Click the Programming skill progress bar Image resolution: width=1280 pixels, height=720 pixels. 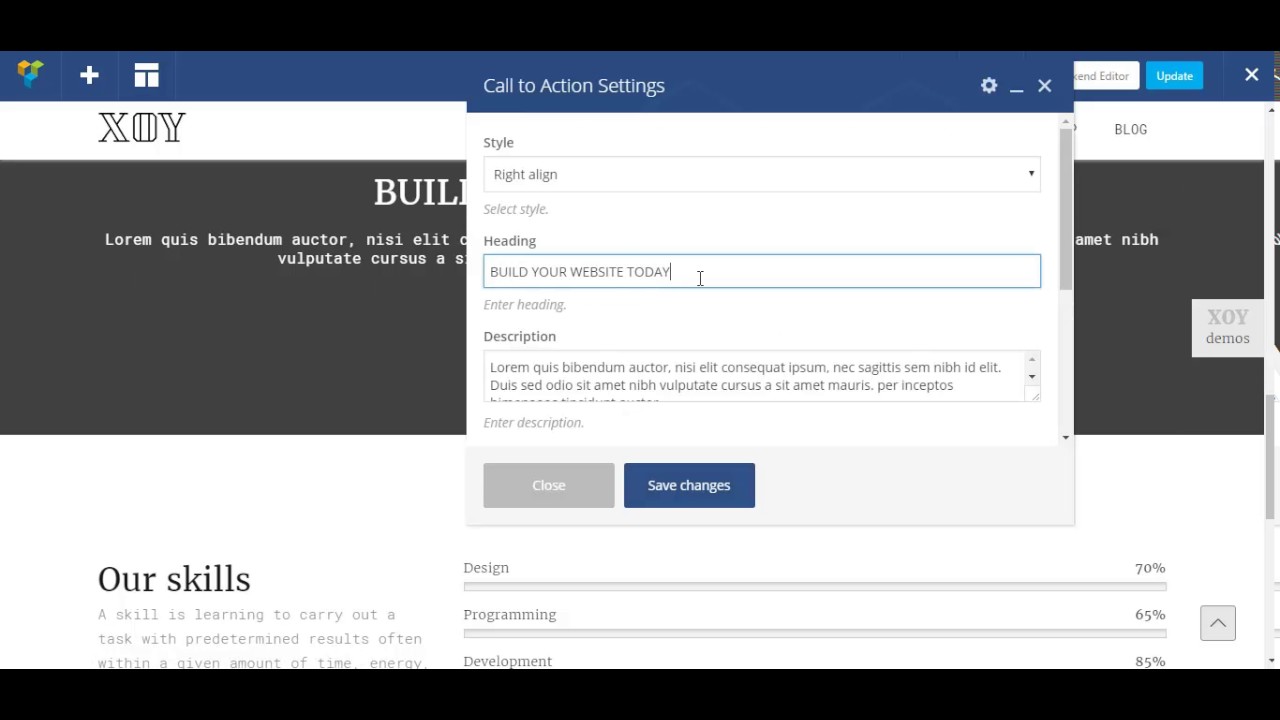815,633
